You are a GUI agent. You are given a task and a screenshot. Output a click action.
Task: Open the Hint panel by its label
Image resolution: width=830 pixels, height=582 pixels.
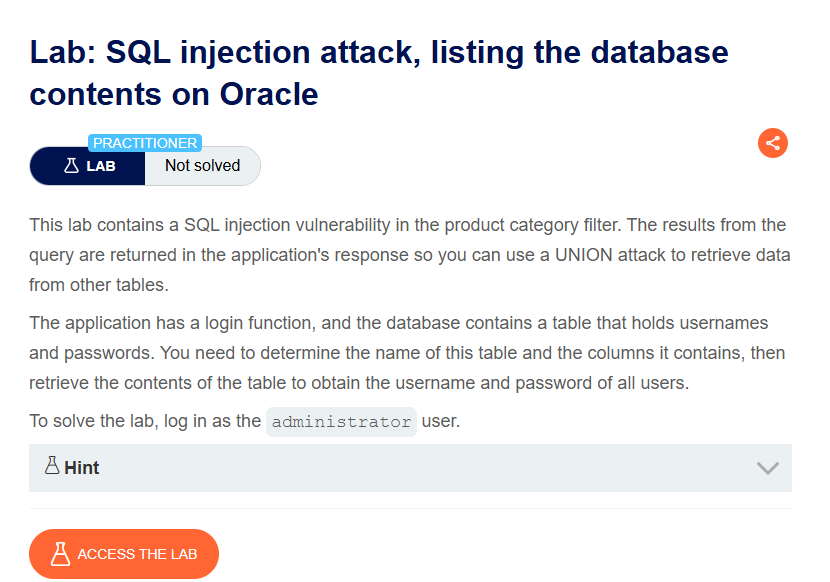coord(82,468)
